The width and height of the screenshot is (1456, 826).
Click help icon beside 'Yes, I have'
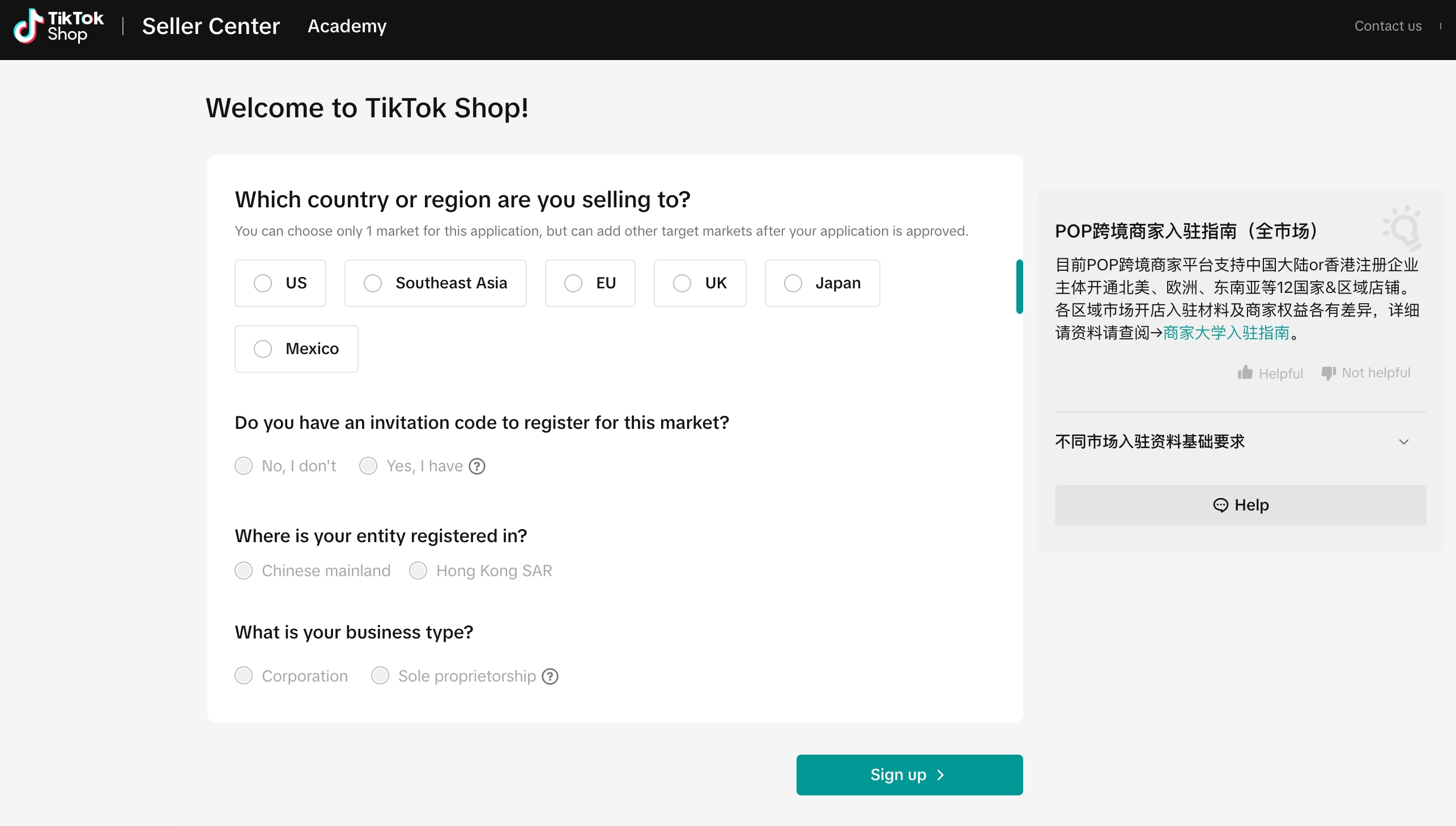[x=477, y=466]
